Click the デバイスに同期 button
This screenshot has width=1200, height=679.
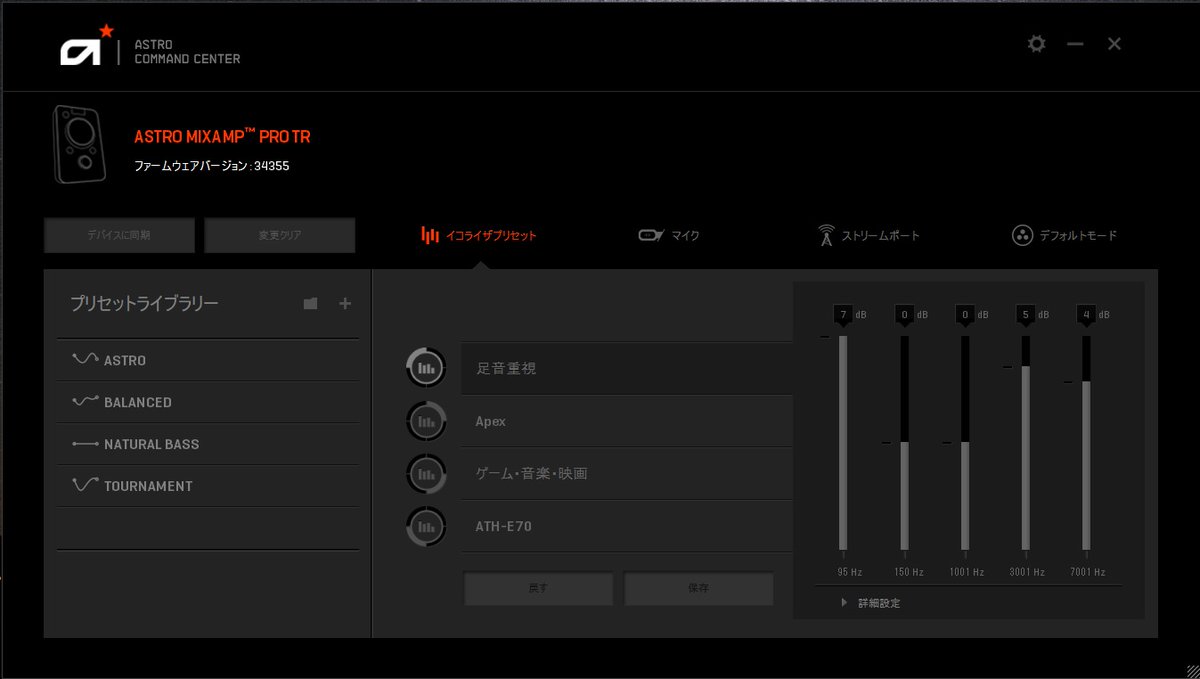[x=119, y=236]
